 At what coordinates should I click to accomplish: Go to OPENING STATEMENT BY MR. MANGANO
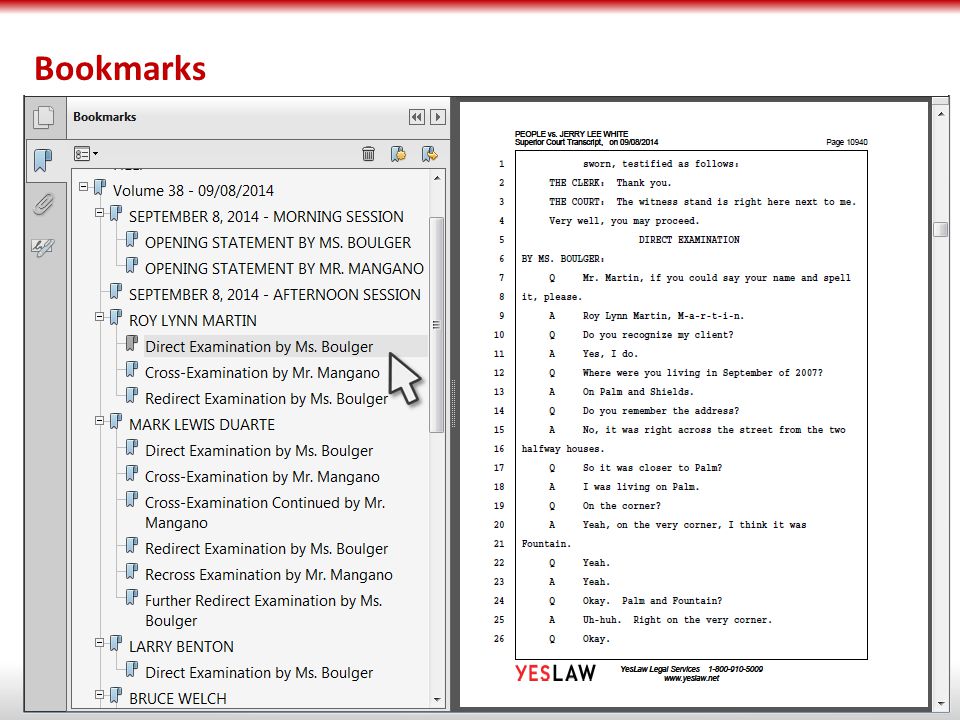coord(284,269)
